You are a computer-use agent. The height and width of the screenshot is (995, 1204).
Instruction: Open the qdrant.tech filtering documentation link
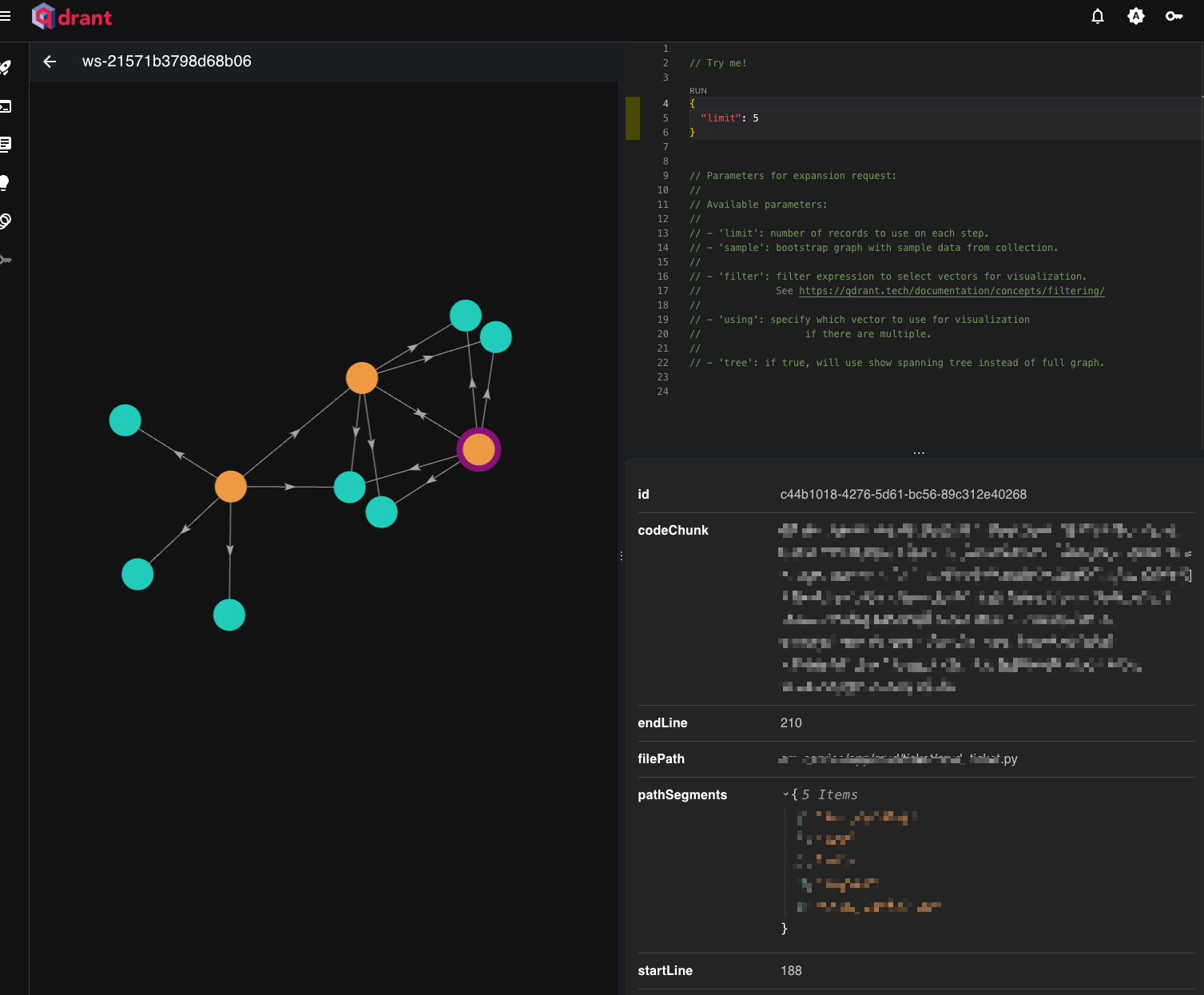tap(952, 291)
